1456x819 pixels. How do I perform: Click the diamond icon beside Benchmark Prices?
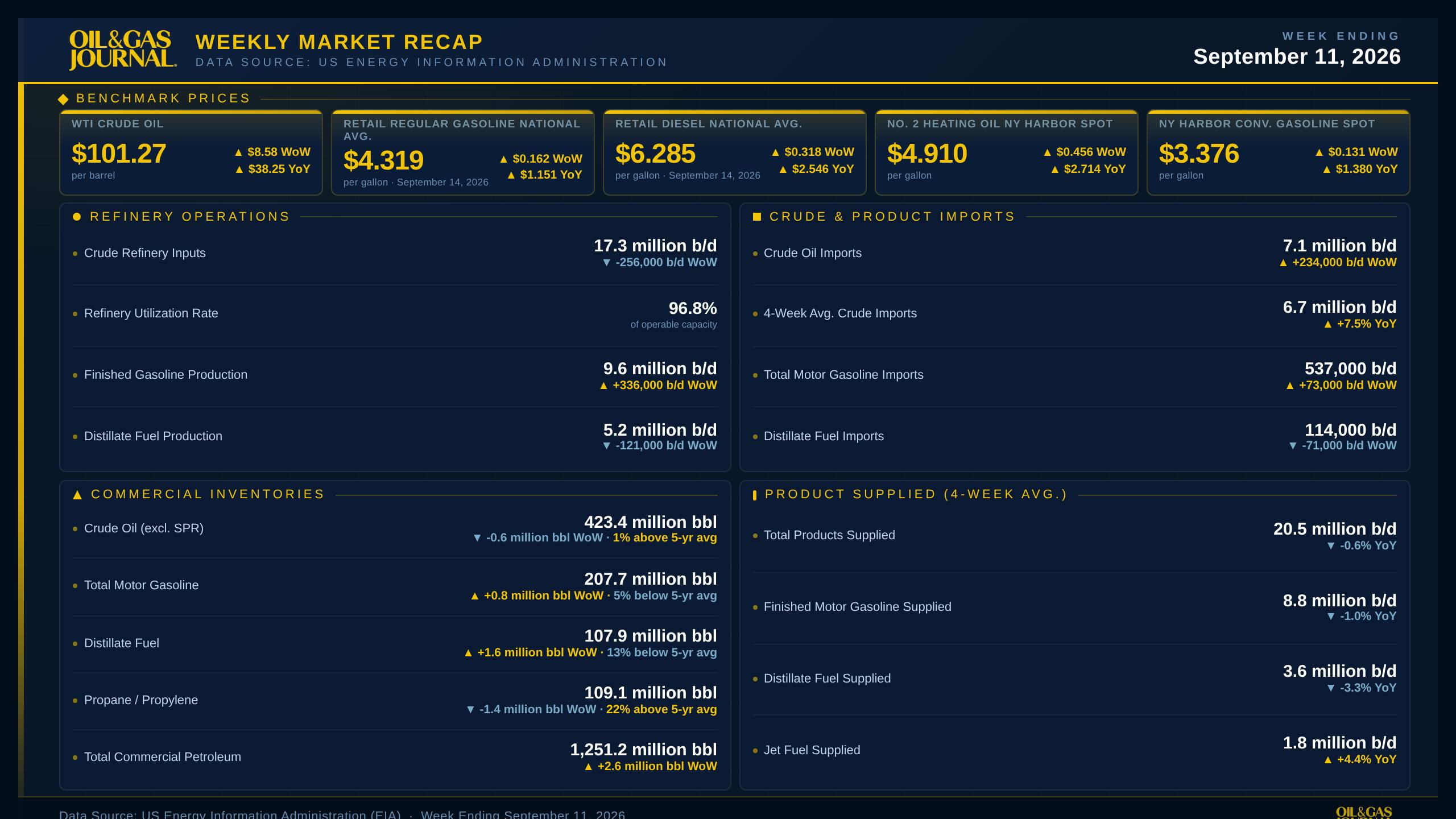[x=63, y=100]
